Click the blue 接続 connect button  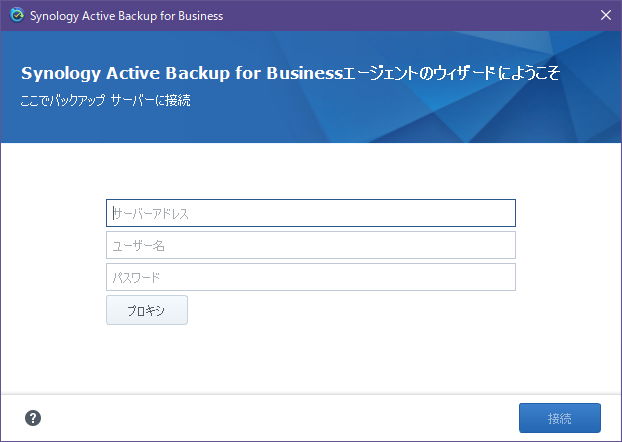click(x=560, y=418)
